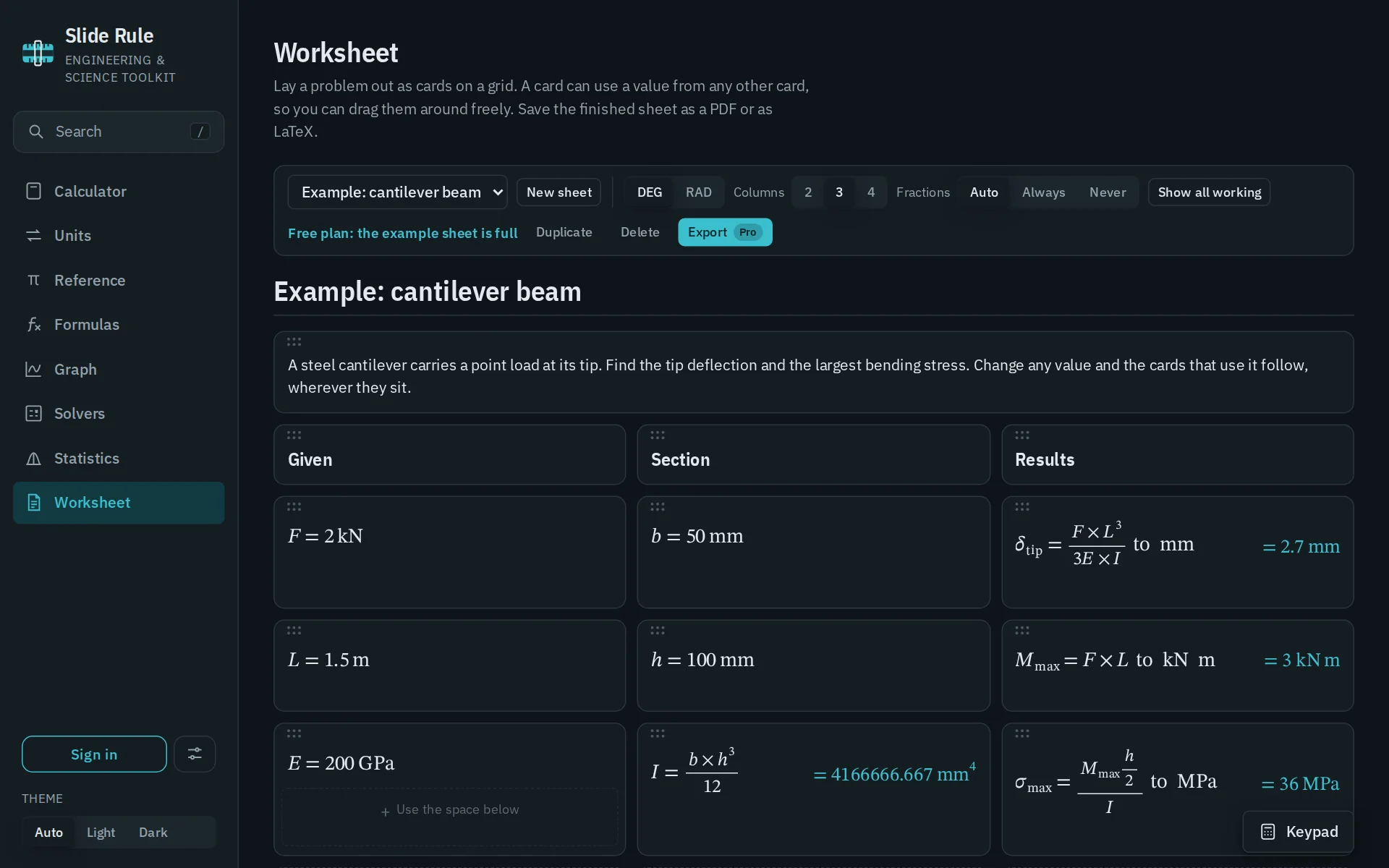Open the Example: cantilever beam sheet dropdown
Viewport: 1389px width, 868px height.
(397, 192)
